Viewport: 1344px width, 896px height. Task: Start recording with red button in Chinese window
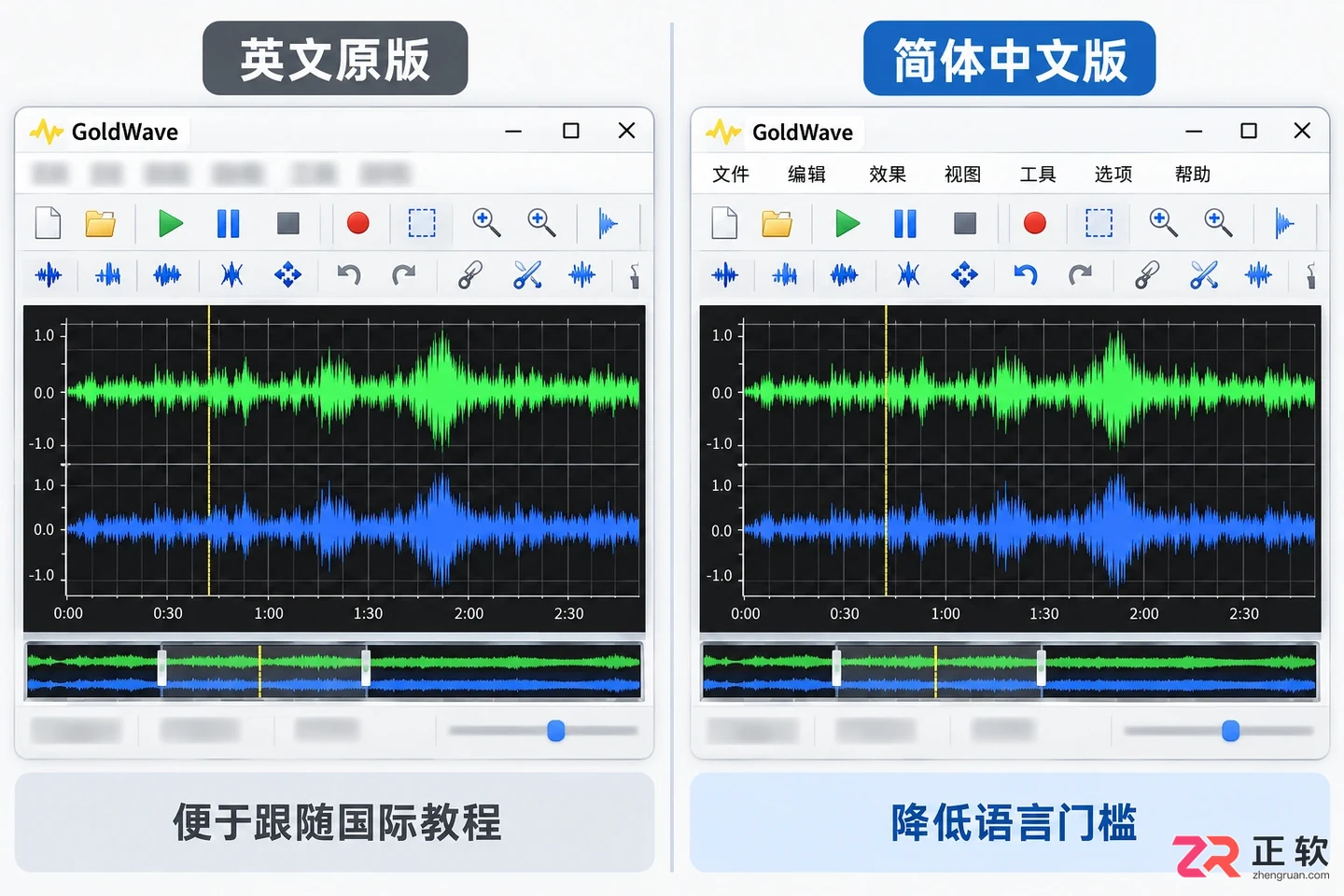(1034, 223)
